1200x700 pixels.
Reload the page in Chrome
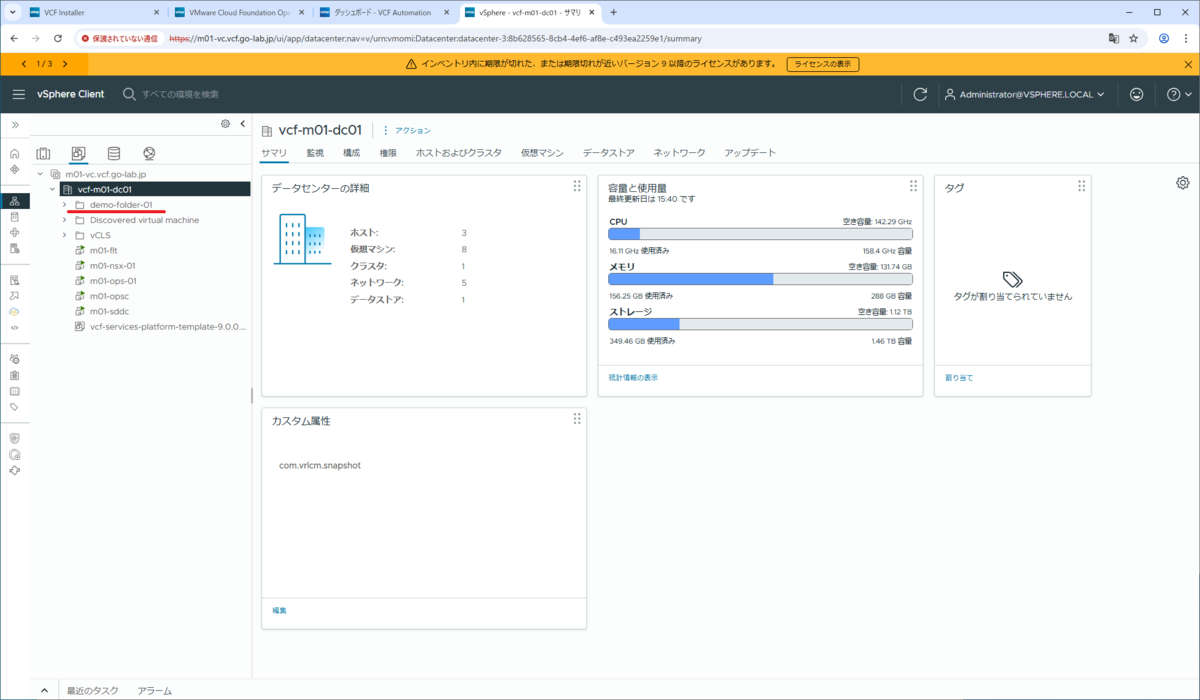(x=58, y=38)
